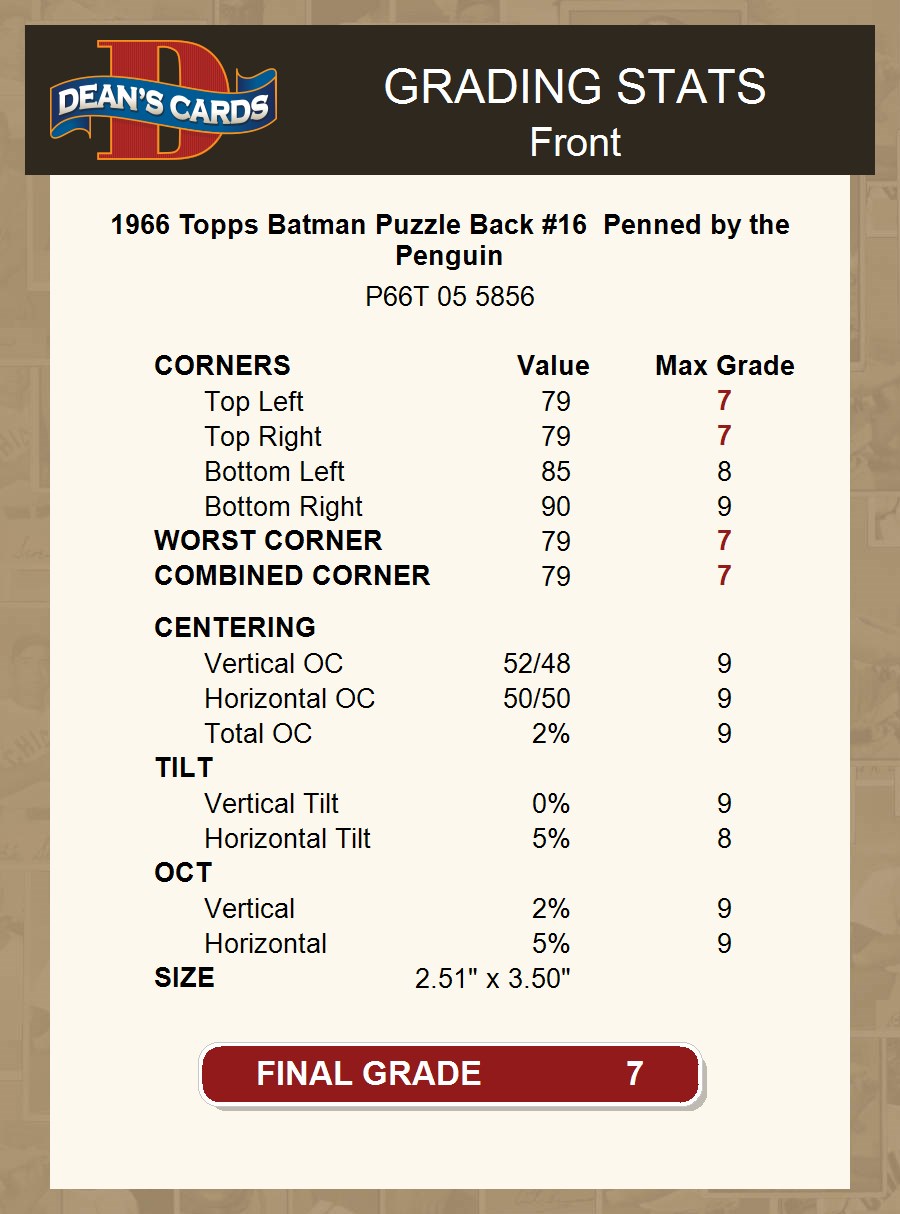Click the card size 2.51" x 3.50"

pos(492,979)
